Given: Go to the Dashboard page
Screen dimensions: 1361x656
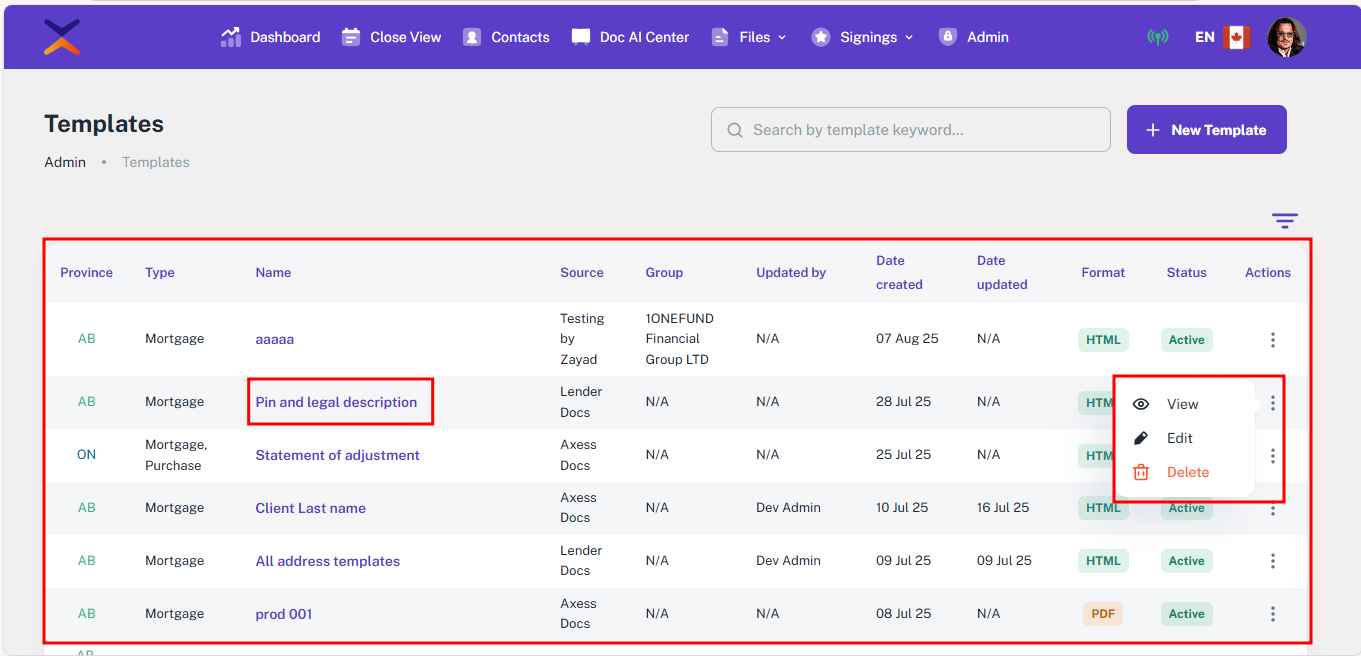Looking at the screenshot, I should [x=271, y=37].
